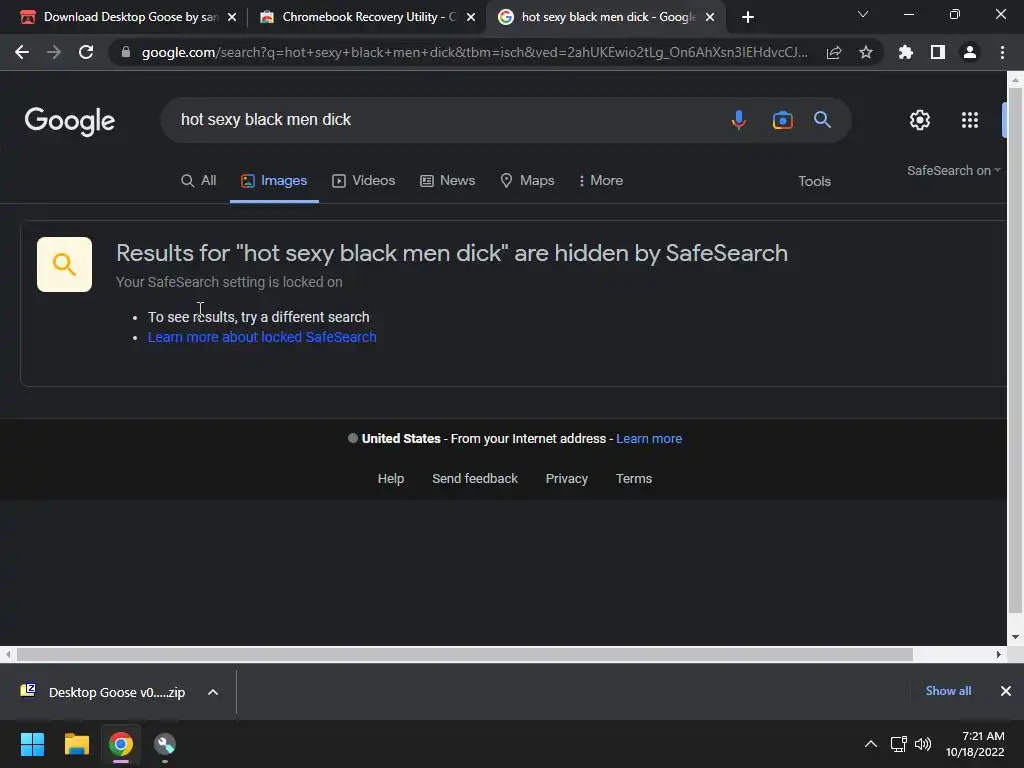Expand the More search categories

(600, 181)
